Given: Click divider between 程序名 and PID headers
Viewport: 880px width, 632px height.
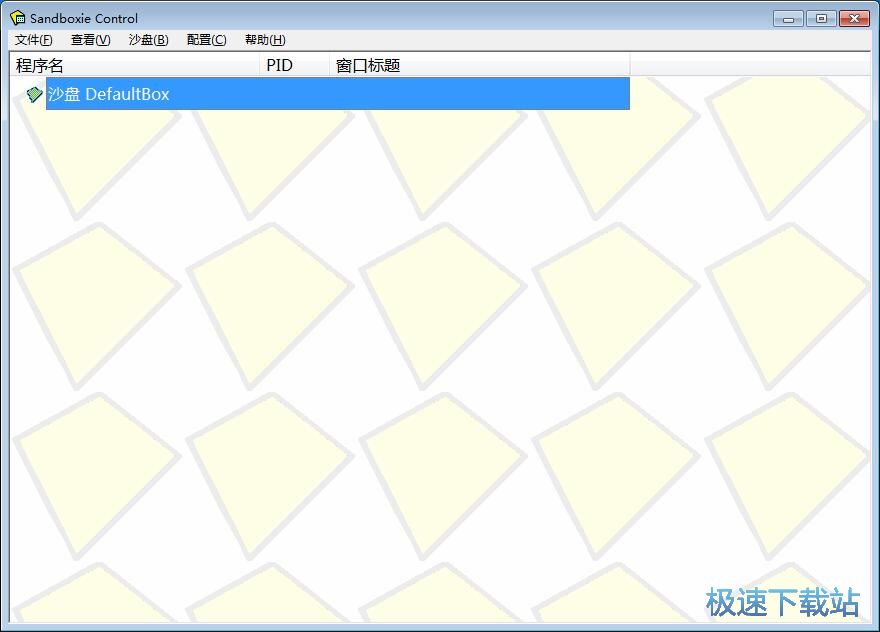Looking at the screenshot, I should (260, 66).
